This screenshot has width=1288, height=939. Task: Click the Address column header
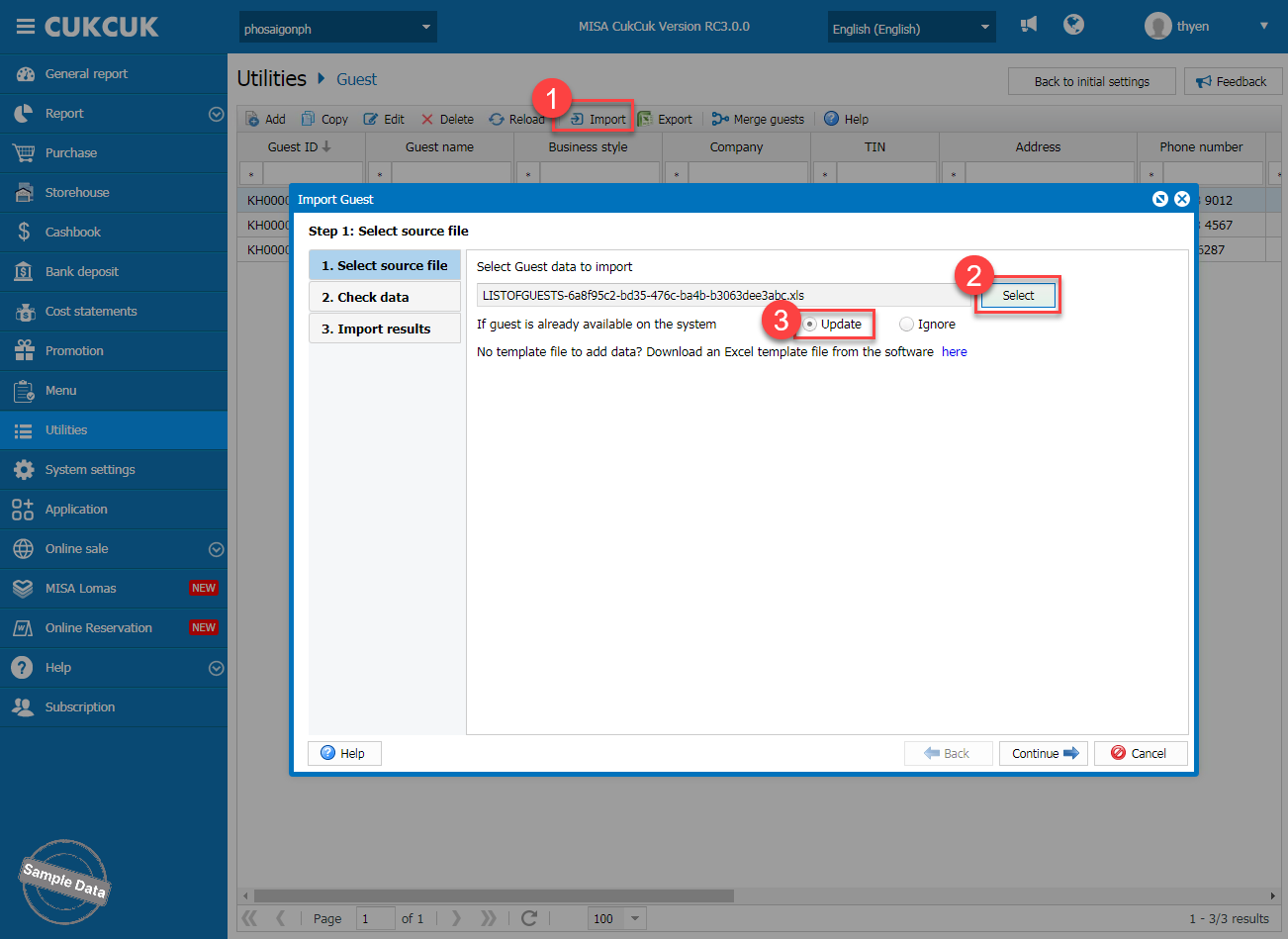click(1038, 146)
